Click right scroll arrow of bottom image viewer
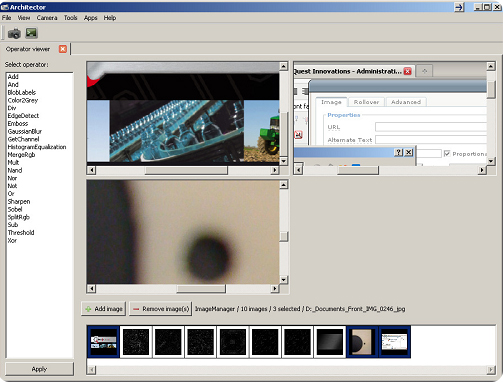This screenshot has width=503, height=383. [x=274, y=288]
